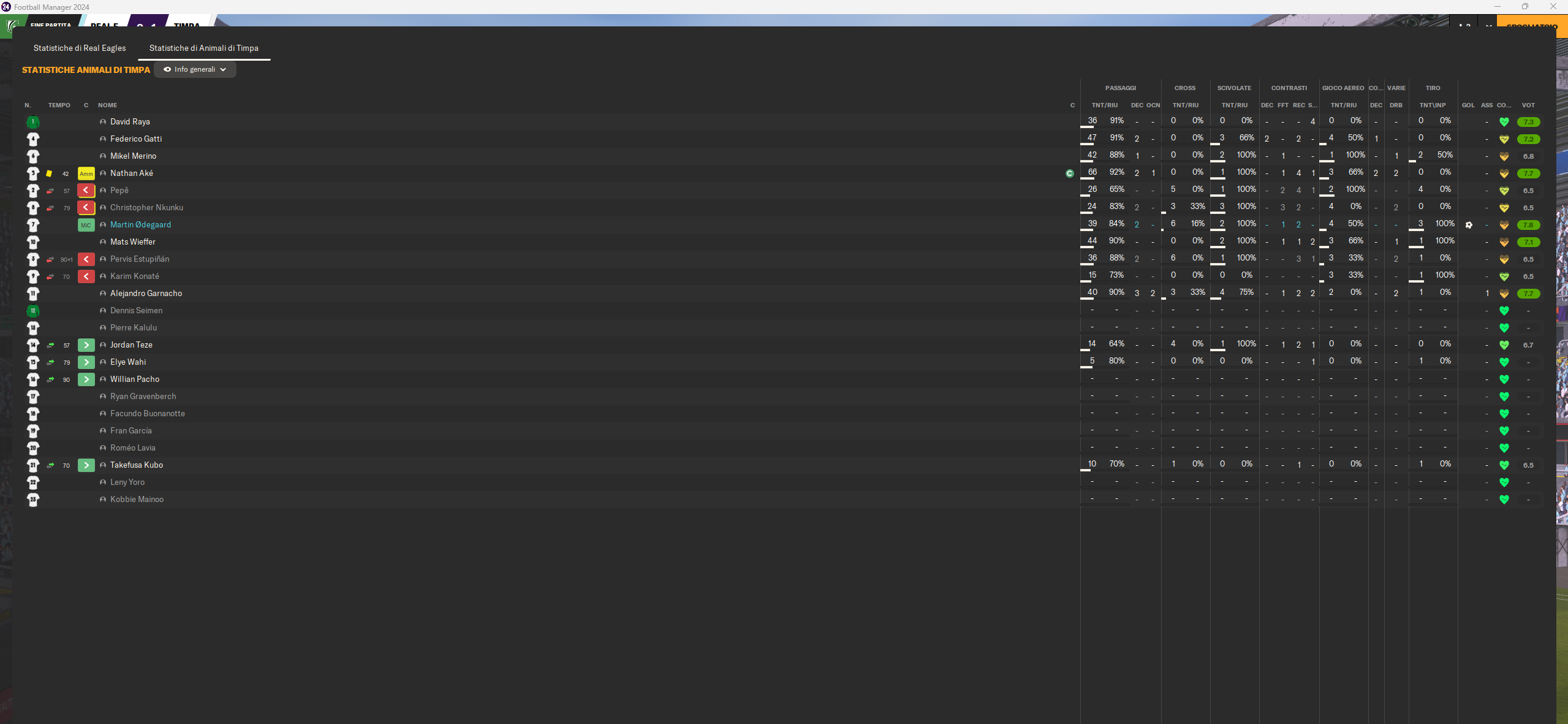The height and width of the screenshot is (724, 1568).
Task: Click the profile icon beside Mats Wieffer
Action: (x=103, y=242)
